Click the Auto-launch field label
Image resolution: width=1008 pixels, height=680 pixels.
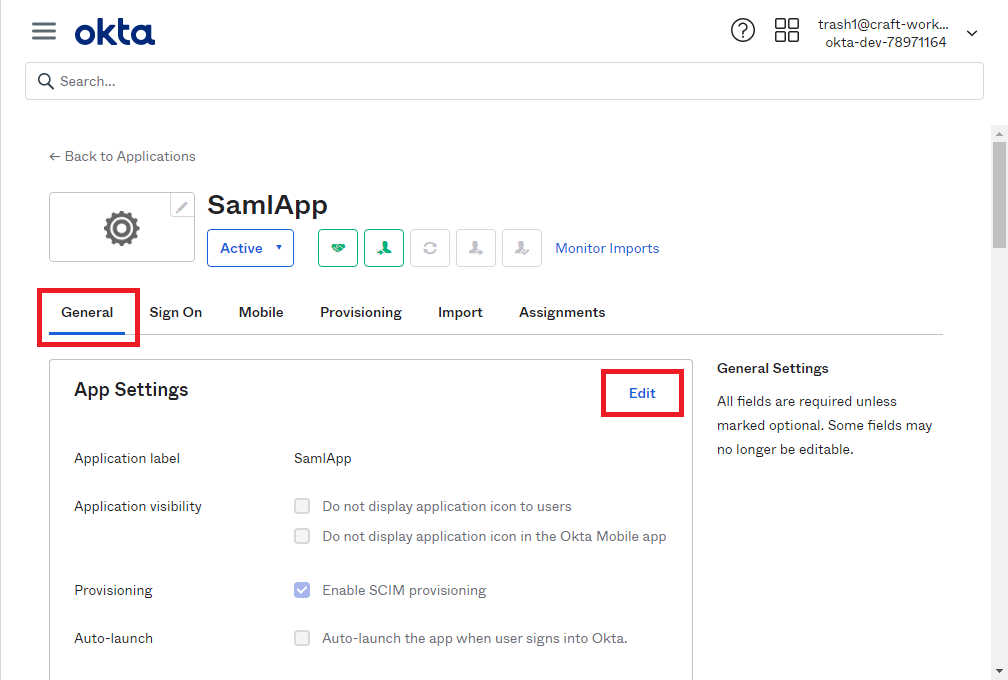(114, 638)
